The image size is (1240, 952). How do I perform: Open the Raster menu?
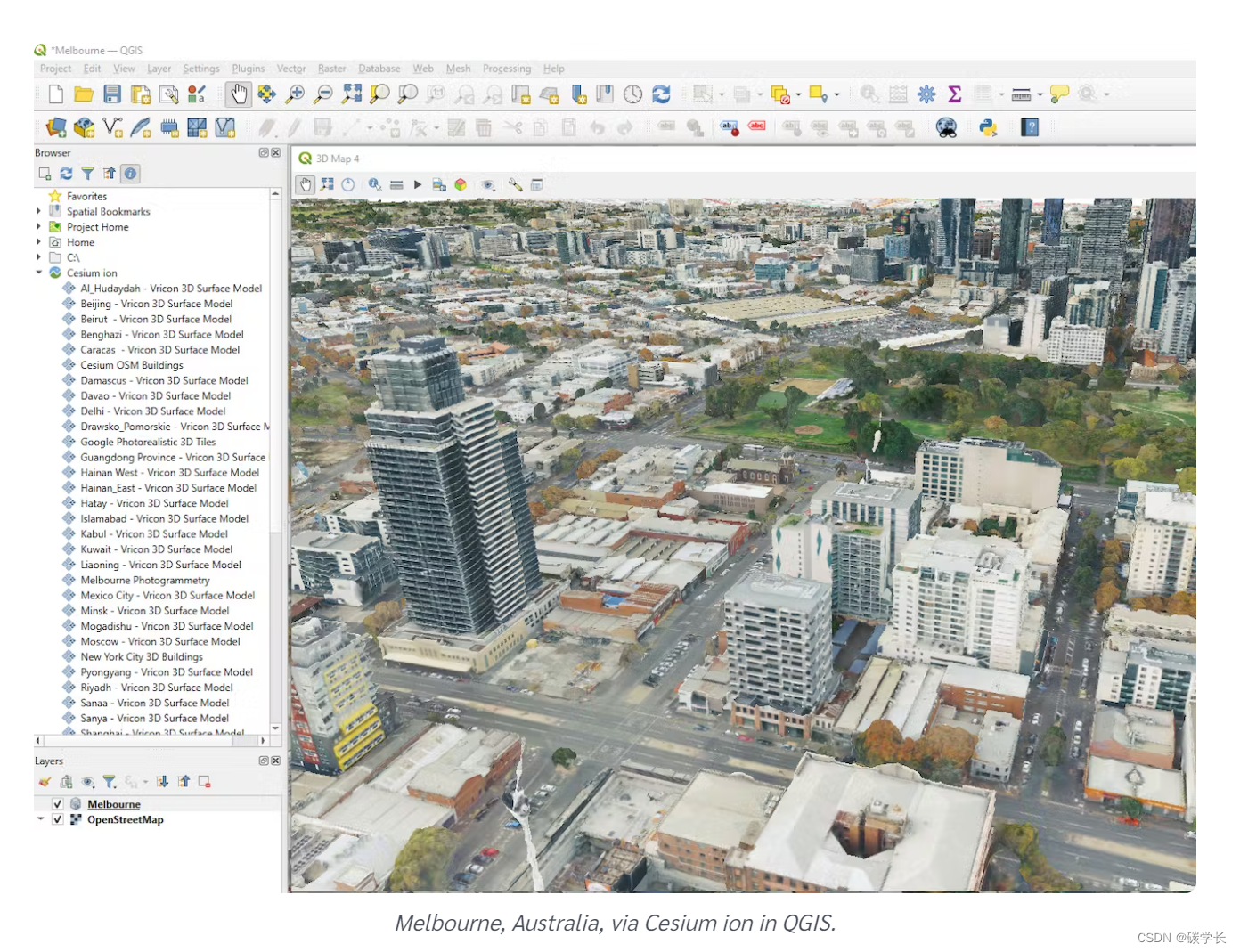331,69
